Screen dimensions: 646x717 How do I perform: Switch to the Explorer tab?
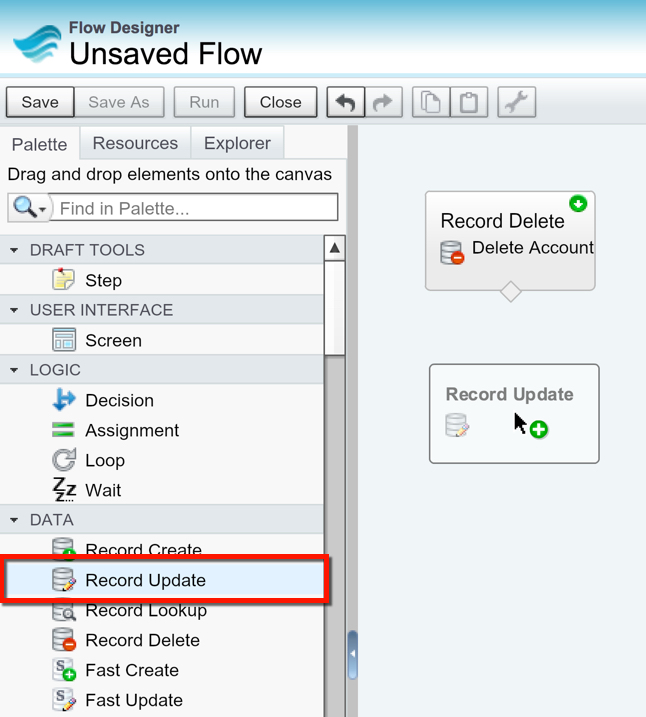point(237,144)
